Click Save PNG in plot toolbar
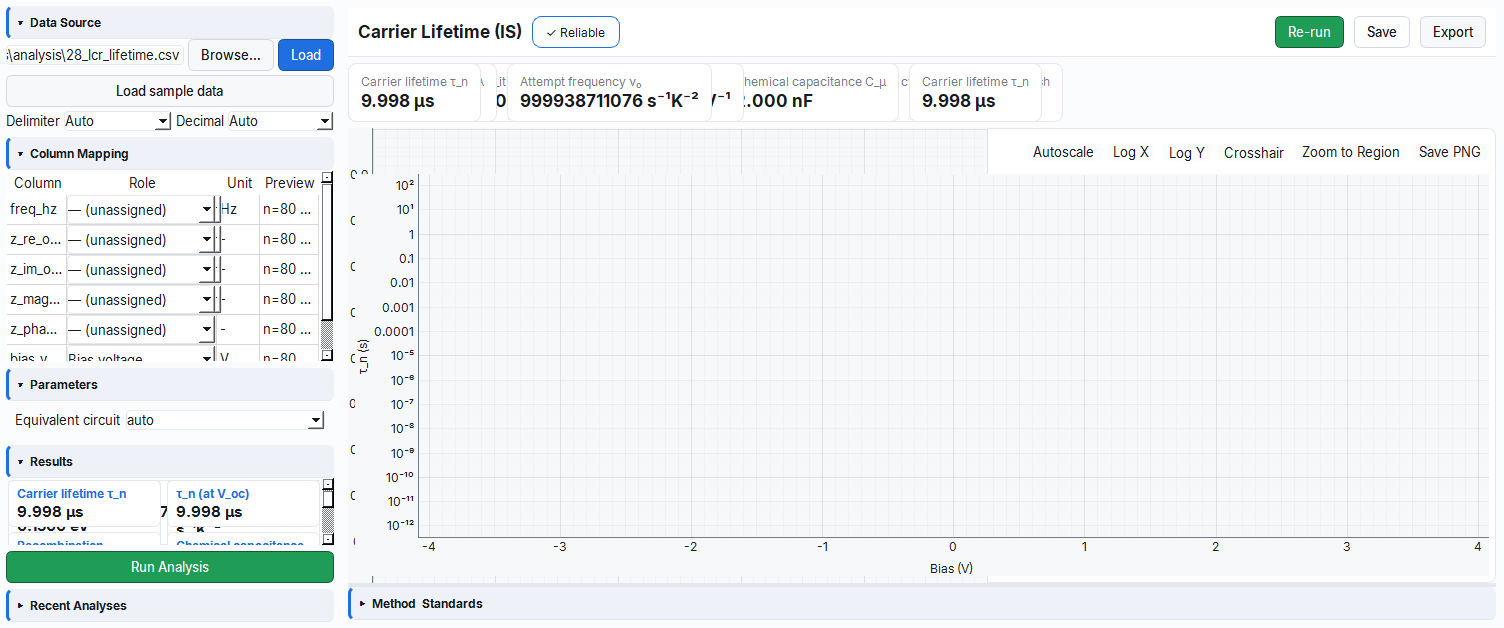This screenshot has height=628, width=1504. pyautogui.click(x=1450, y=152)
